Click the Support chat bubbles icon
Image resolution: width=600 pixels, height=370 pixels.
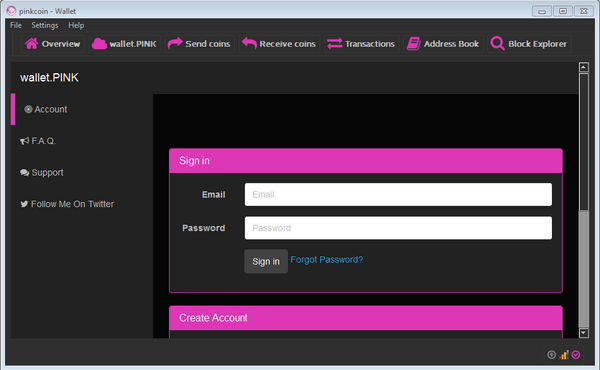[x=24, y=173]
